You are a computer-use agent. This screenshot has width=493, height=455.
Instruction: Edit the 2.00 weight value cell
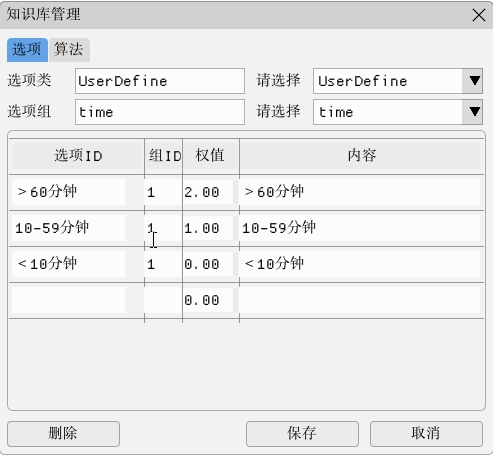(209, 192)
